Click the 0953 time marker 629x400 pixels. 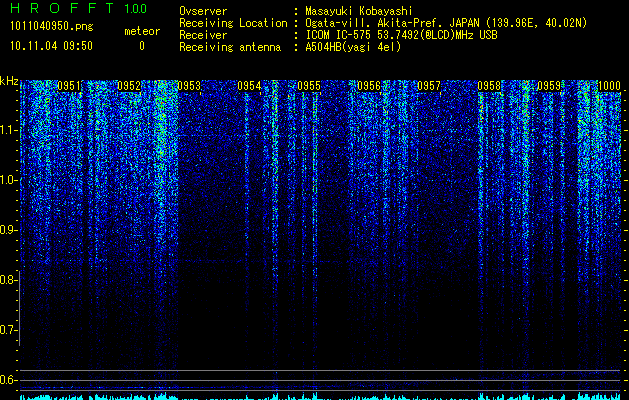189,86
